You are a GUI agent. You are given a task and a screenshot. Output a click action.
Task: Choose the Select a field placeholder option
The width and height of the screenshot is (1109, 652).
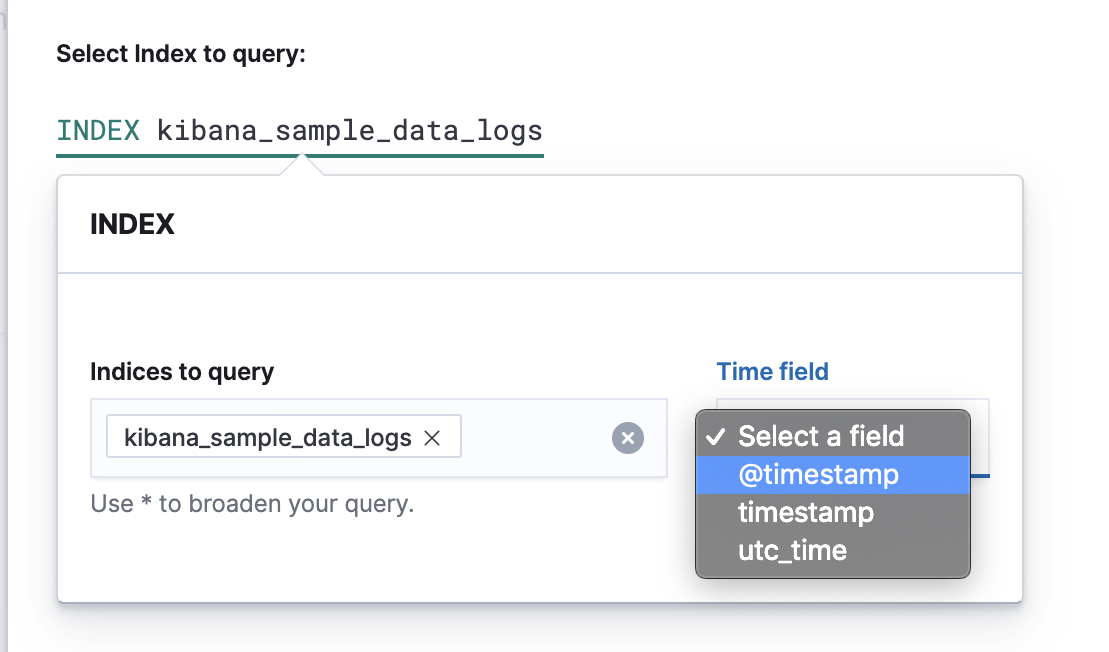click(821, 437)
